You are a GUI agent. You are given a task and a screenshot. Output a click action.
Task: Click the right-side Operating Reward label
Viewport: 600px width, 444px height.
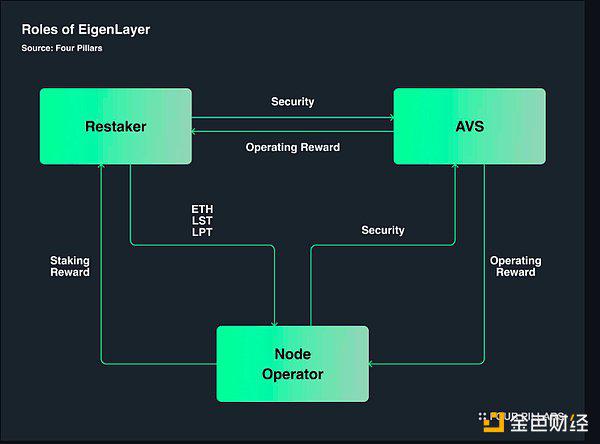click(x=515, y=266)
